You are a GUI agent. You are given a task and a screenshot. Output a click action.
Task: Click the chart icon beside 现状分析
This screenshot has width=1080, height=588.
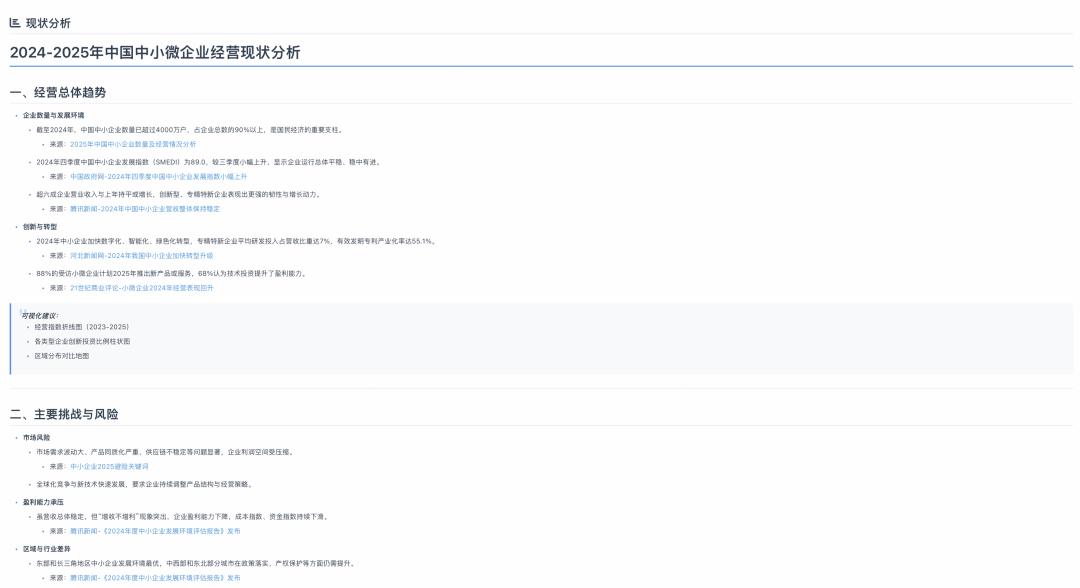tap(14, 23)
